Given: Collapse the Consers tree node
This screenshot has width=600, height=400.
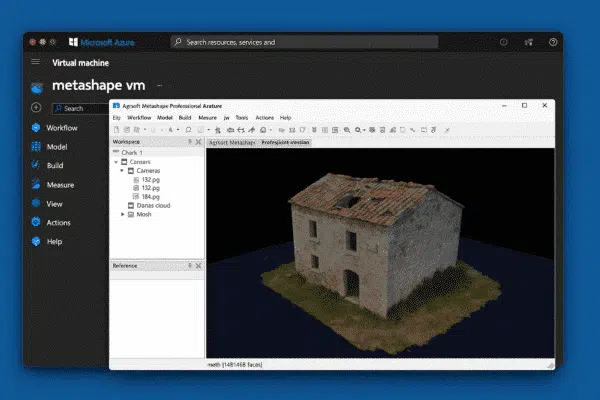Looking at the screenshot, I should tap(116, 161).
